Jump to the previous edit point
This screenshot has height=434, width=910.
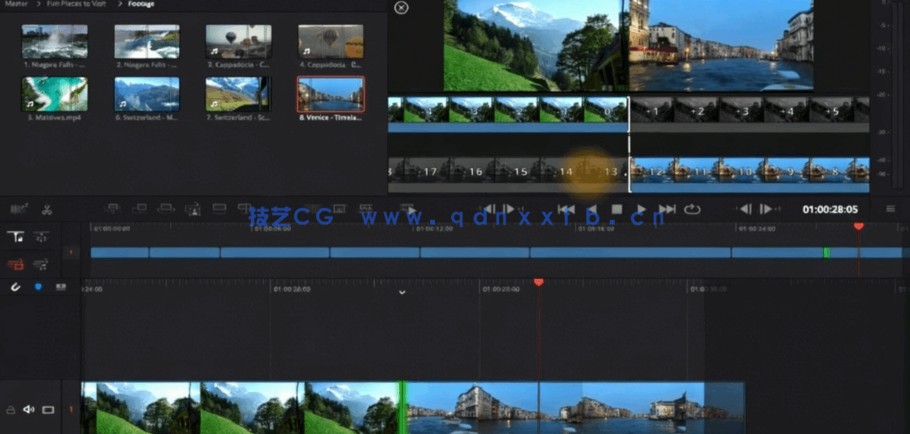click(x=490, y=209)
